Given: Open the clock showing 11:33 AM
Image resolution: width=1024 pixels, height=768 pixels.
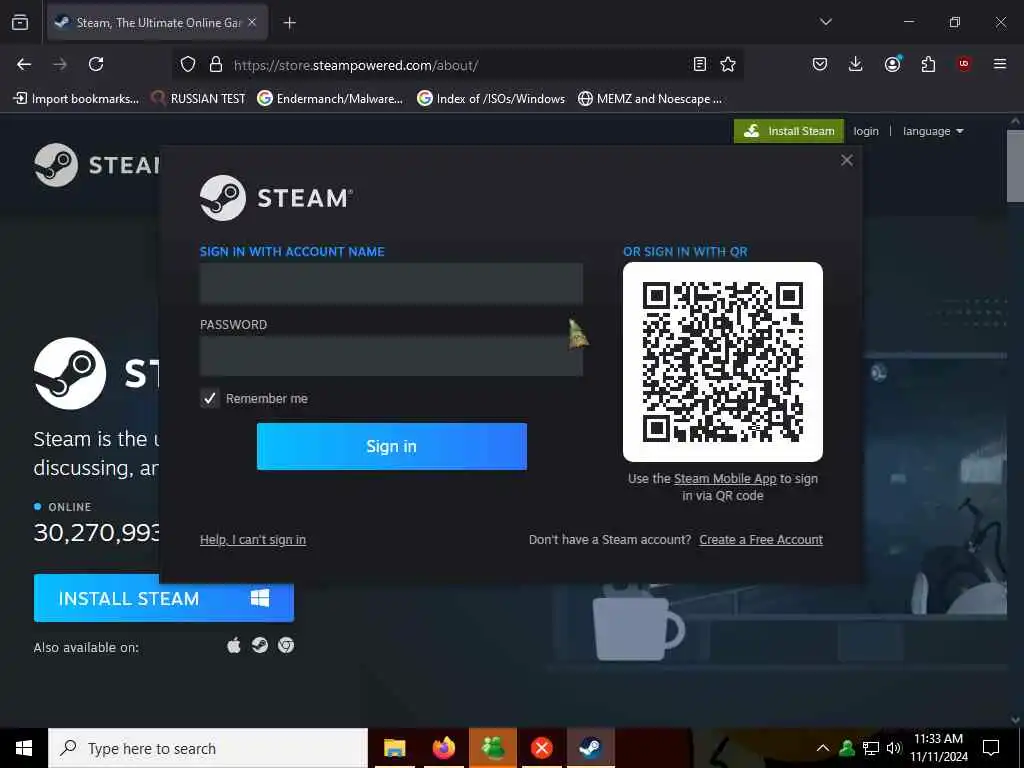Looking at the screenshot, I should pyautogui.click(x=938, y=748).
